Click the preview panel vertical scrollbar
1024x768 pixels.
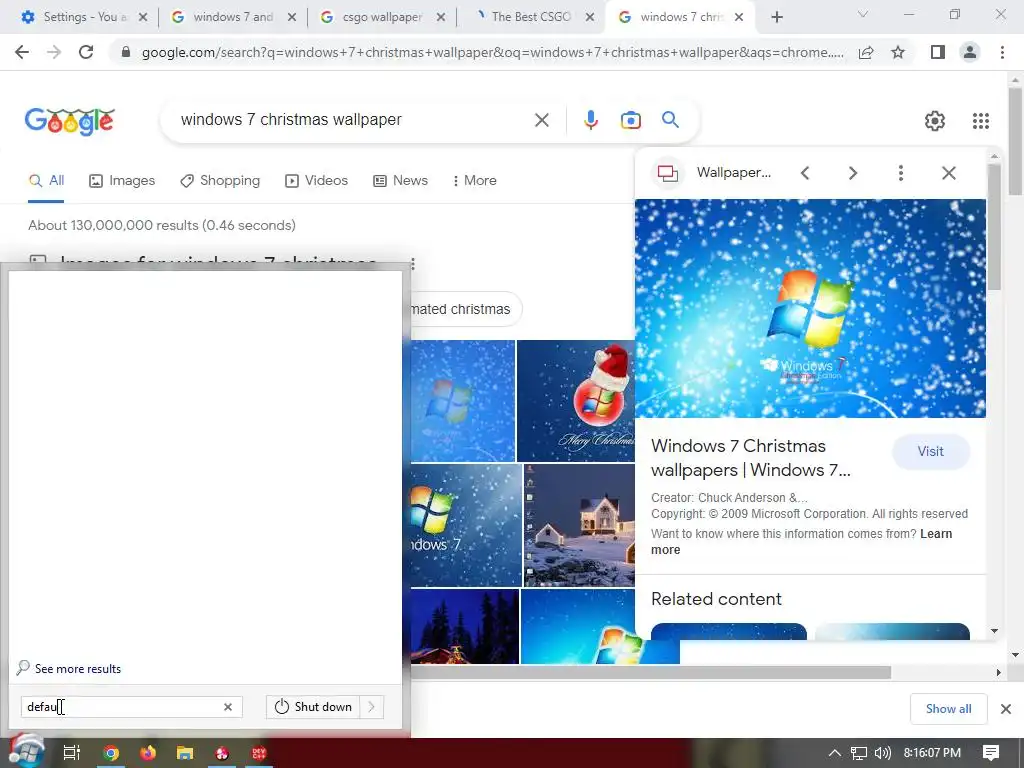994,227
